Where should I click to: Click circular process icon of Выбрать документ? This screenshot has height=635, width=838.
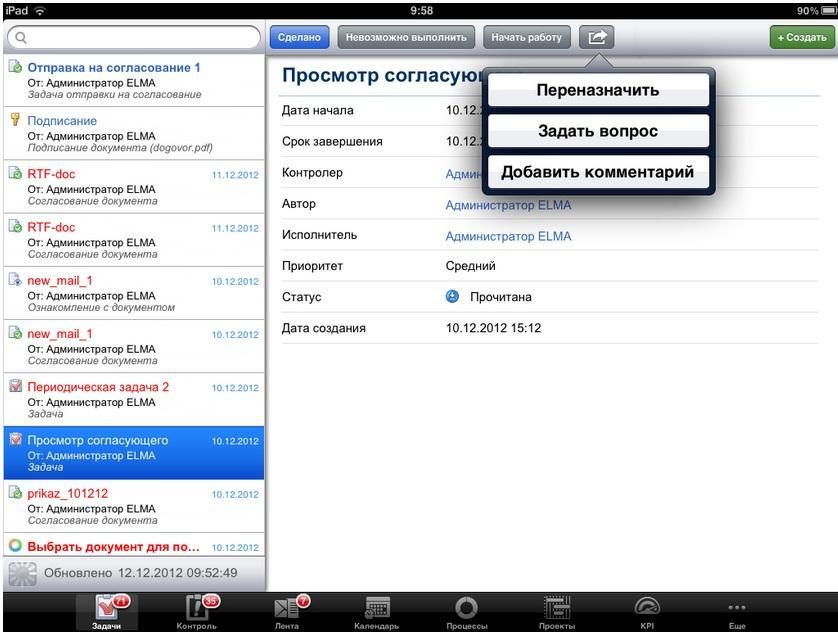coord(15,545)
